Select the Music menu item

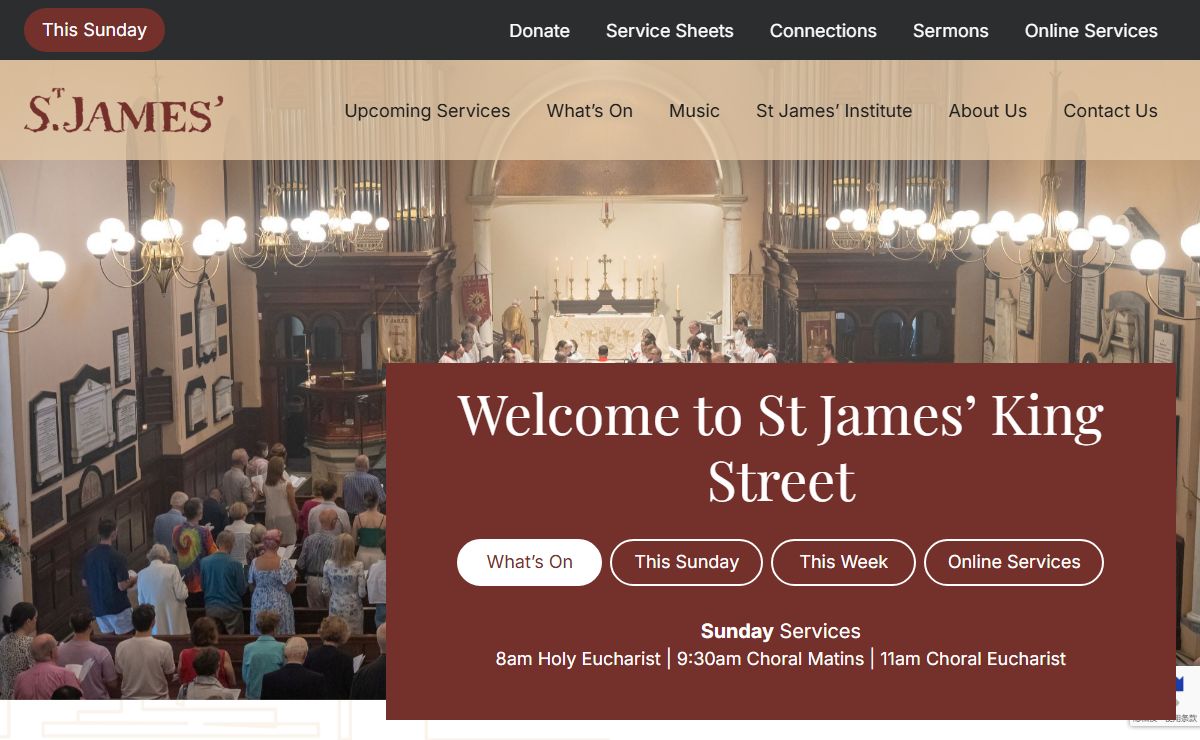pyautogui.click(x=694, y=111)
